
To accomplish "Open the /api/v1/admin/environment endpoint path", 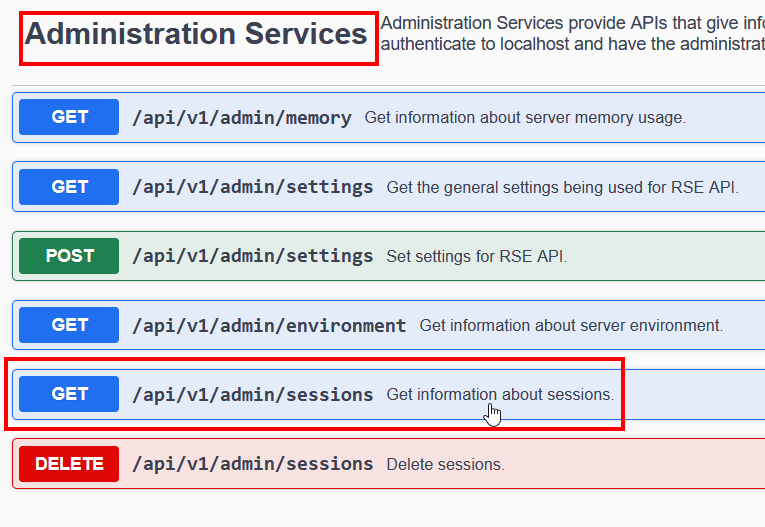I will pos(269,325).
